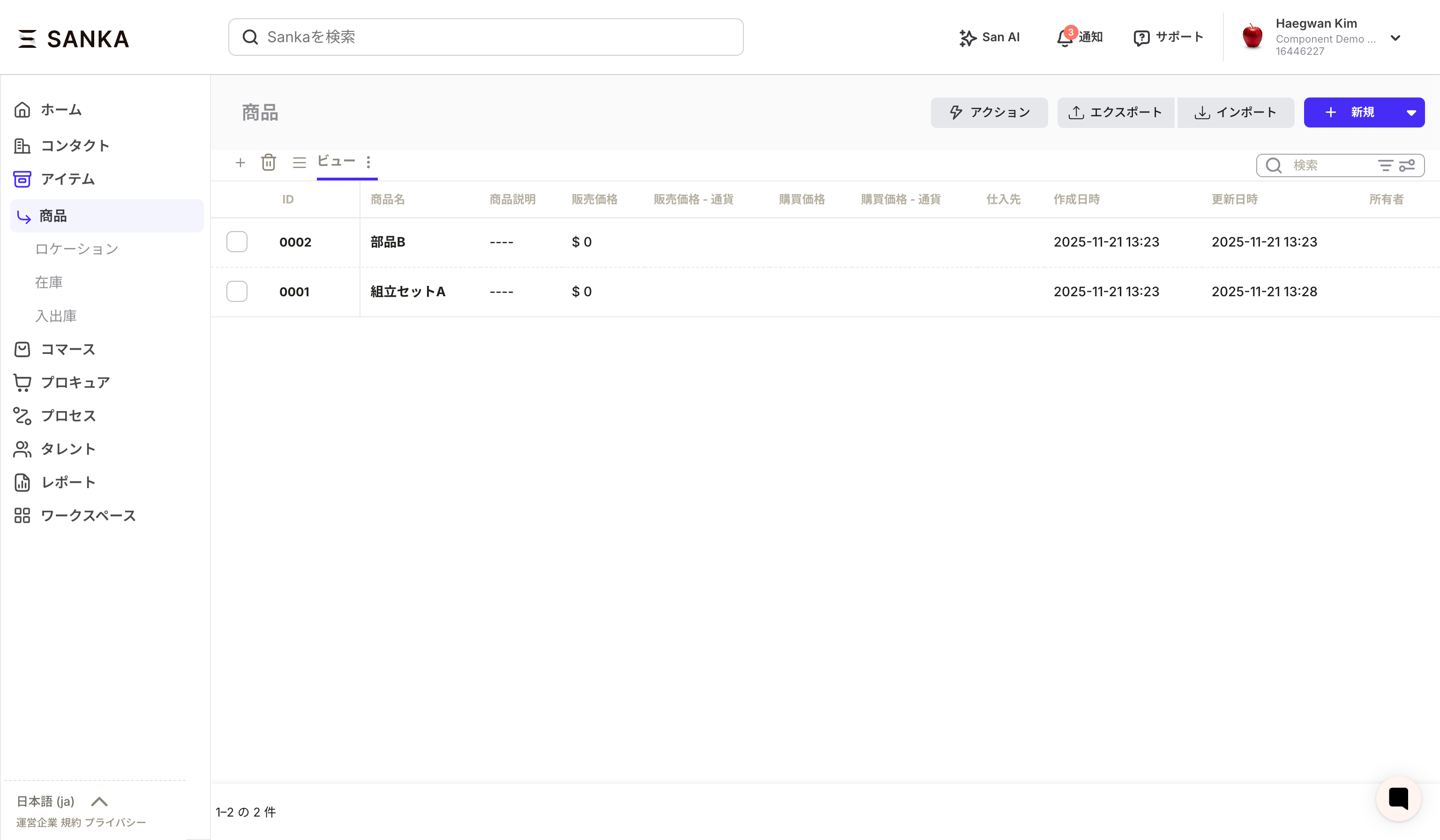Open the コマース section
The width and height of the screenshot is (1440, 840).
(x=67, y=349)
